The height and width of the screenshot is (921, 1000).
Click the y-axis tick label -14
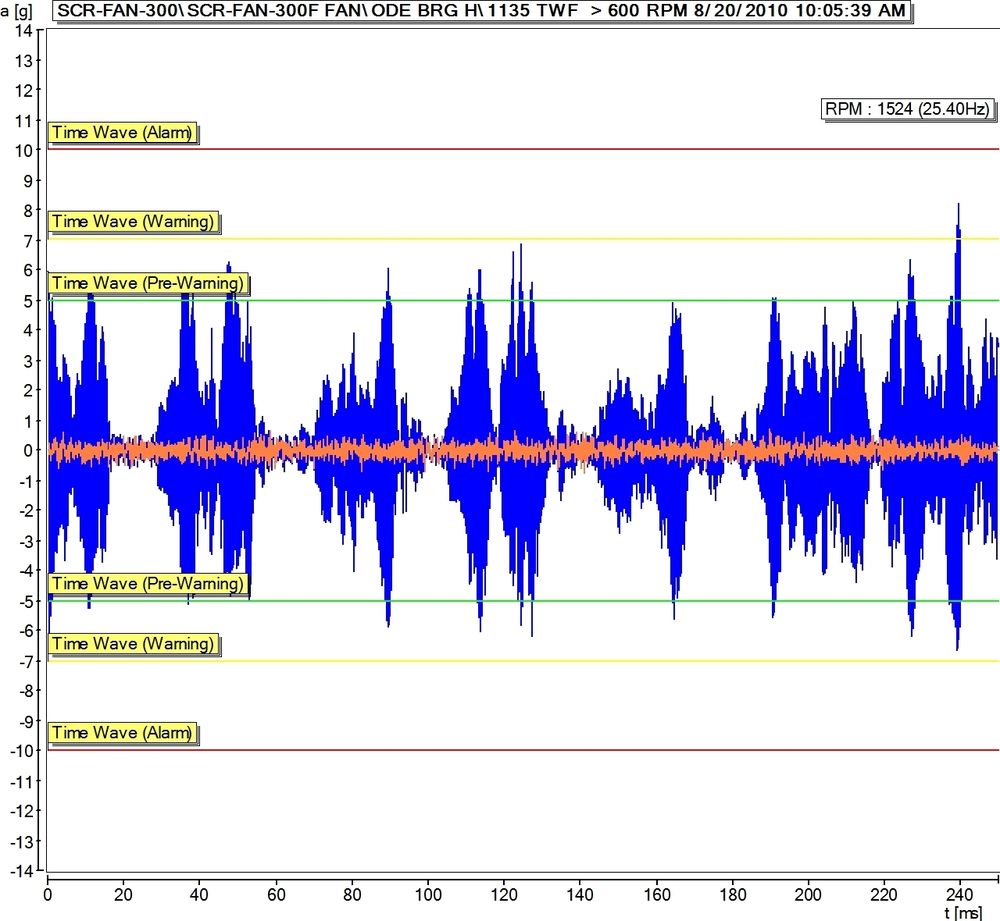coord(20,871)
